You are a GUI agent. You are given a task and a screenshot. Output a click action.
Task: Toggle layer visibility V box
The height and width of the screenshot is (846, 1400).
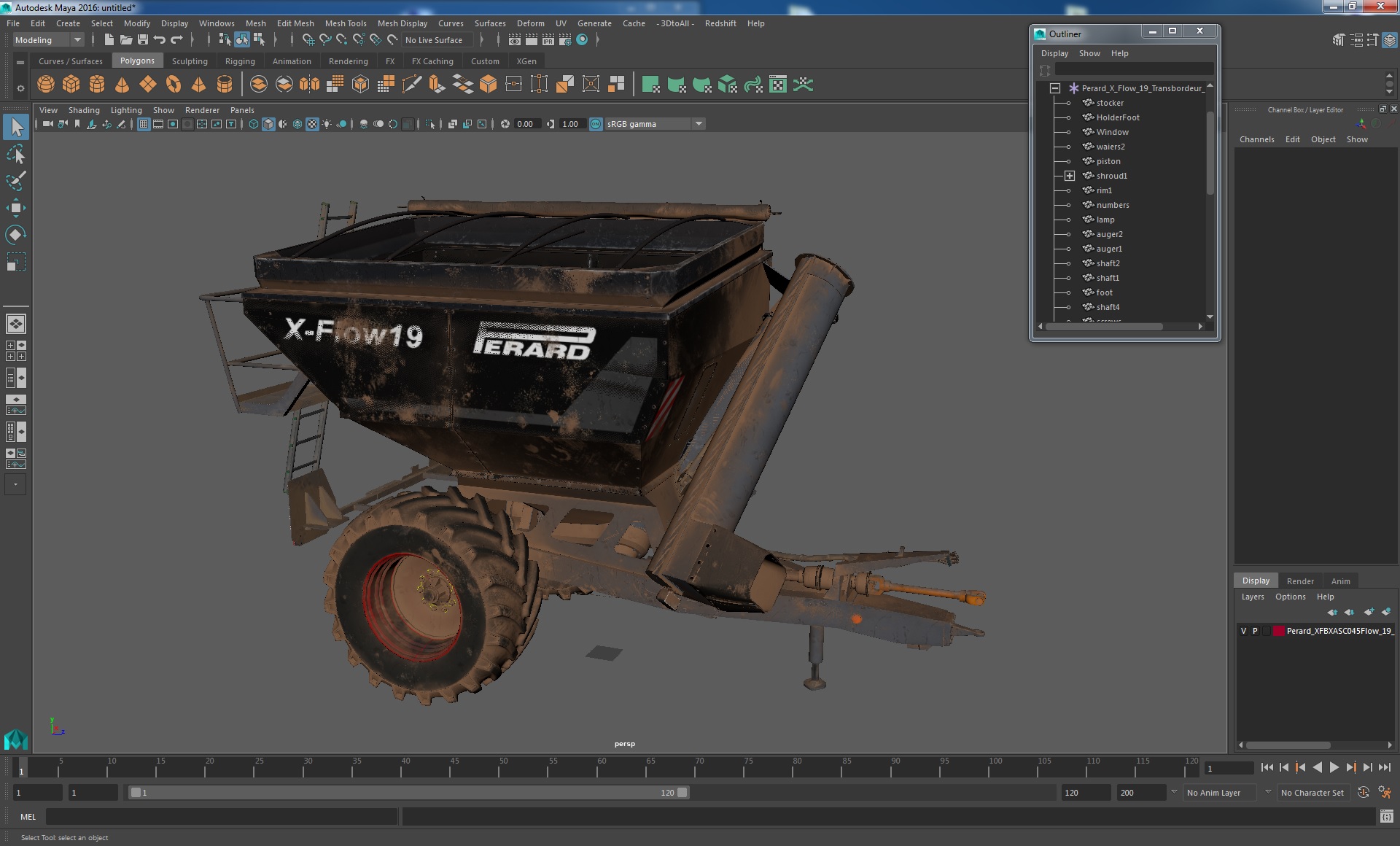pos(1243,631)
